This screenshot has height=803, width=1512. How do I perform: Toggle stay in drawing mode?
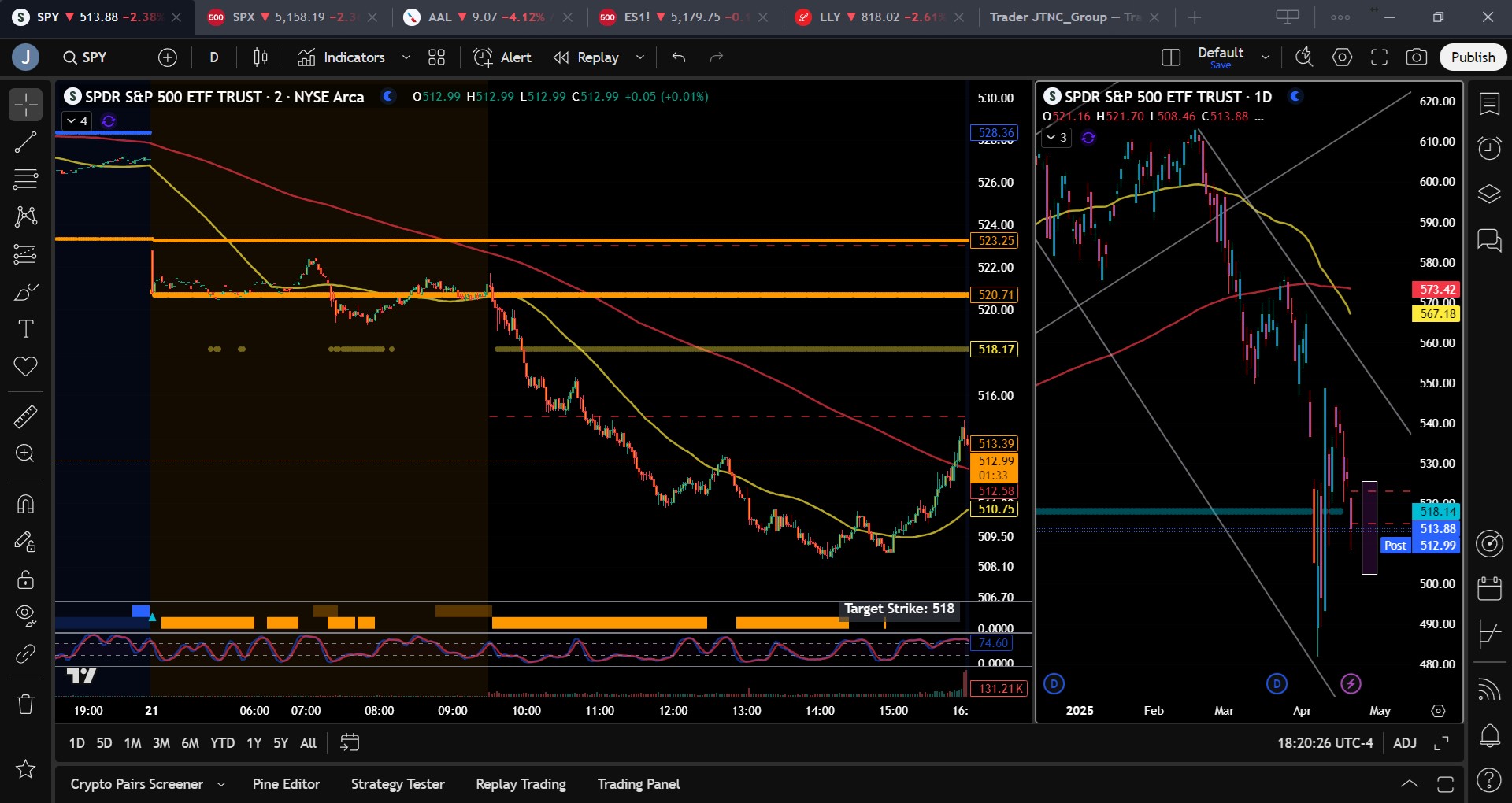[25, 542]
